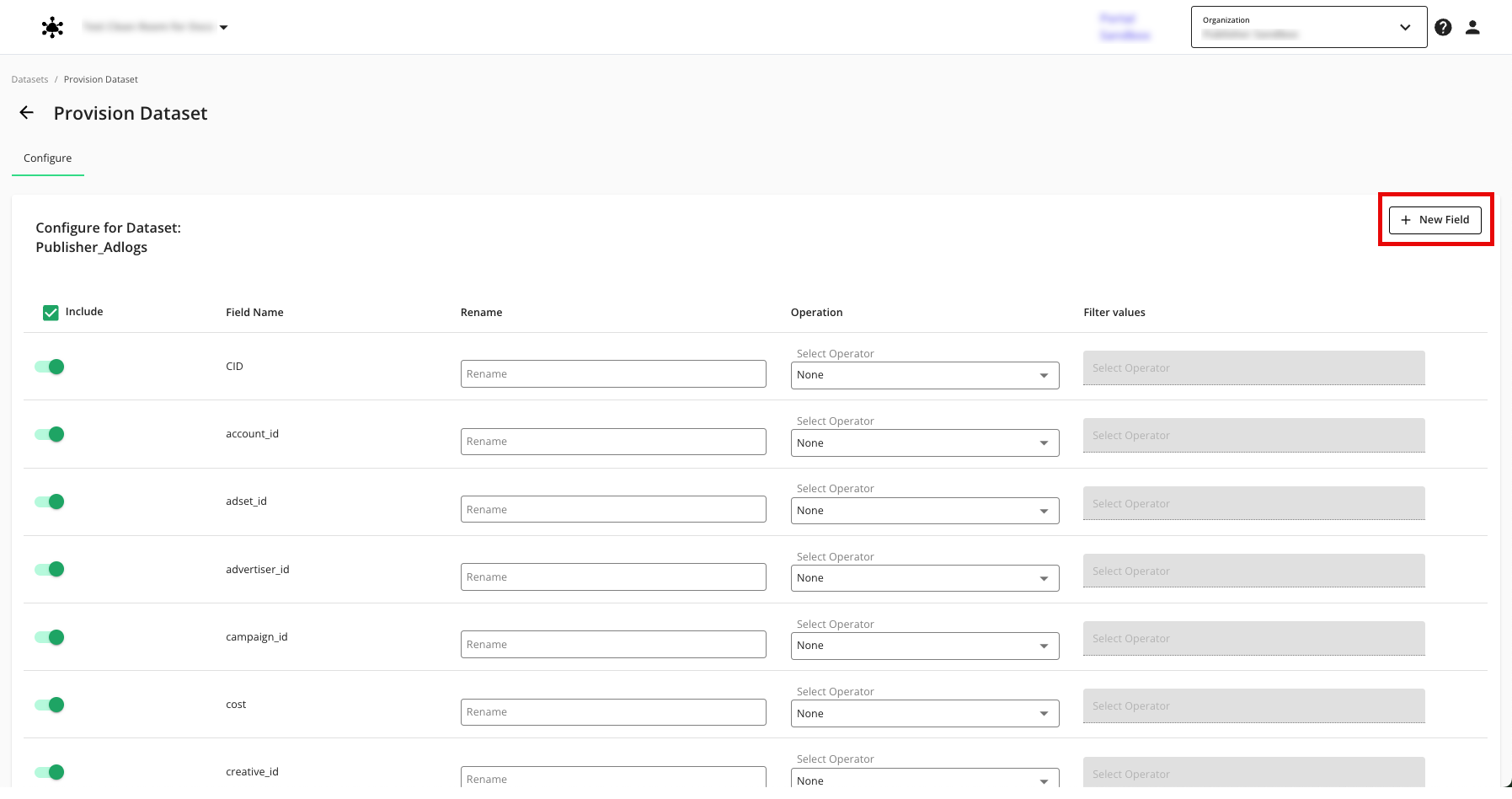Switch off the cost field toggle

pos(50,705)
